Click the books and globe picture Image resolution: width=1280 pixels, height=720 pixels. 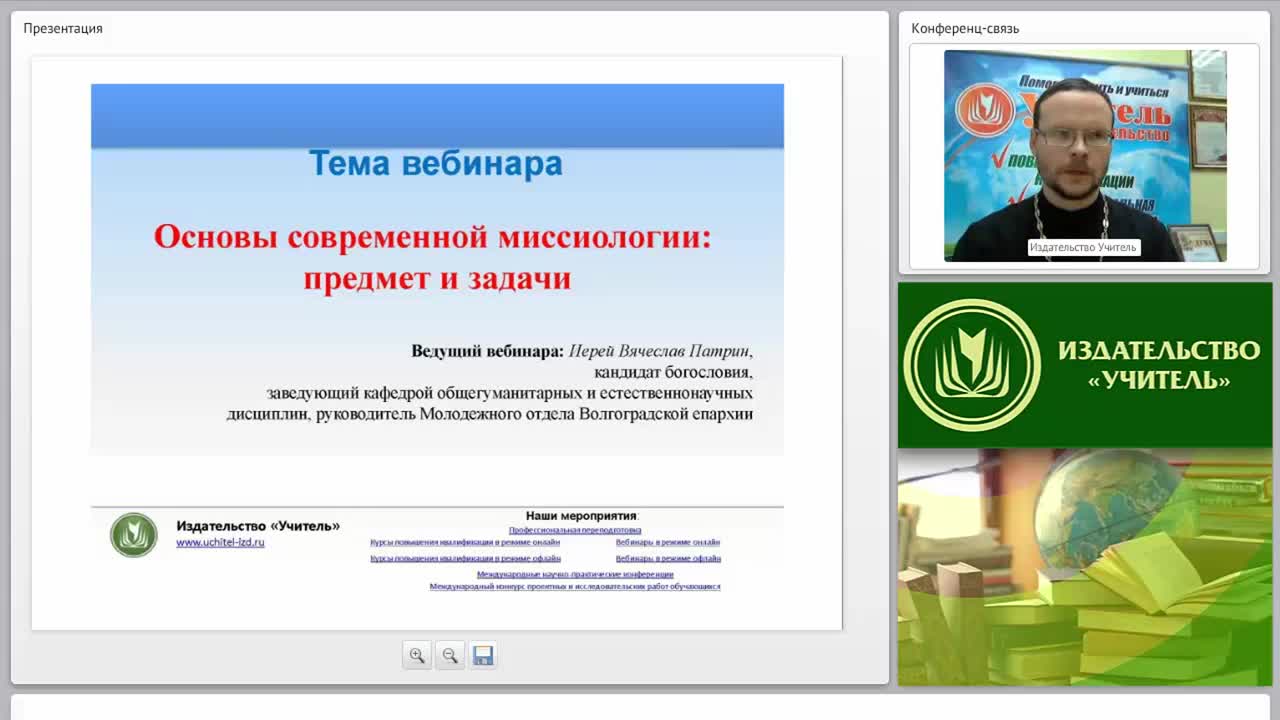click(1085, 567)
